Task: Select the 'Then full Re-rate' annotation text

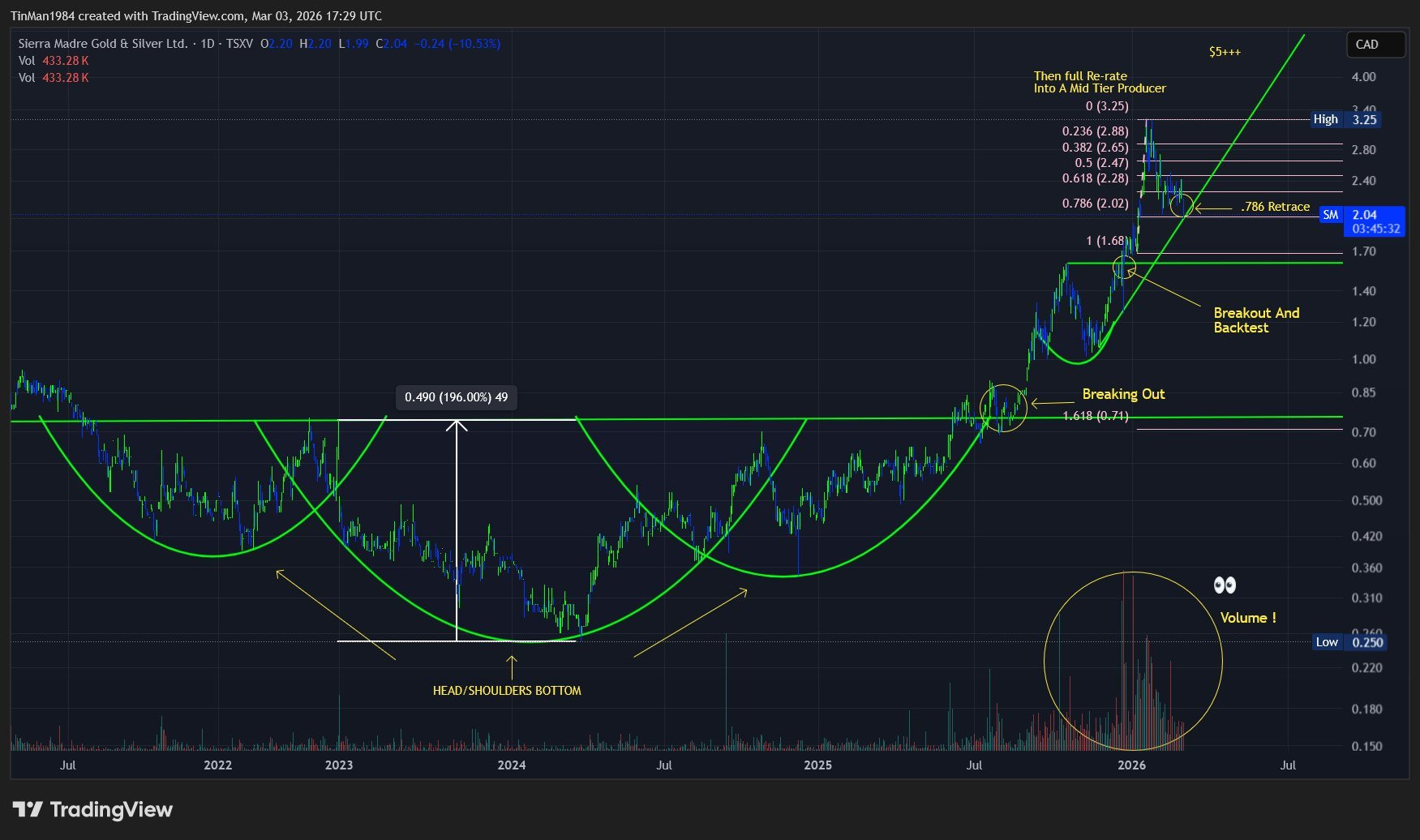Action: click(1080, 76)
